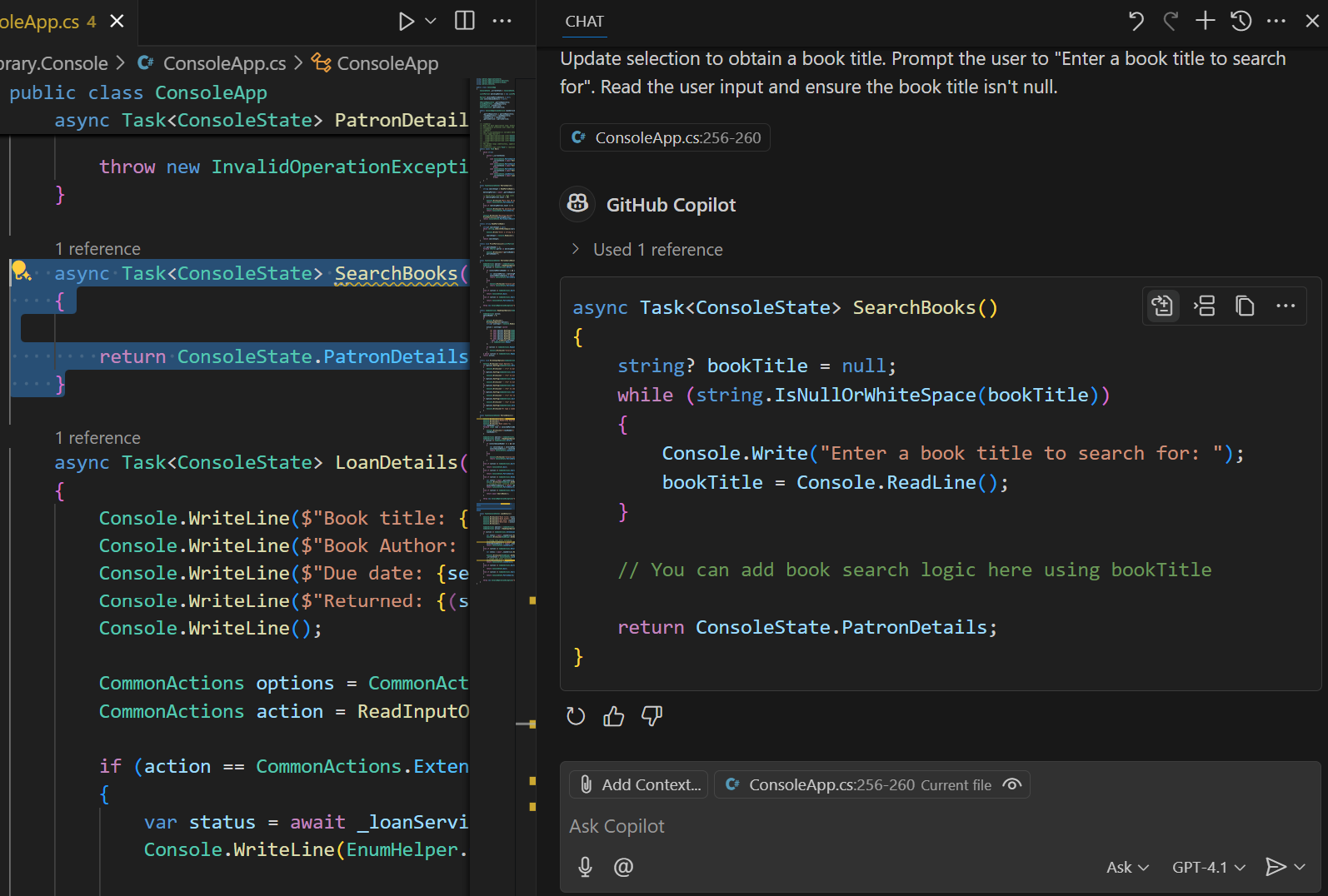1328x896 pixels.
Task: Toggle current file context eye icon
Action: coord(1012,784)
